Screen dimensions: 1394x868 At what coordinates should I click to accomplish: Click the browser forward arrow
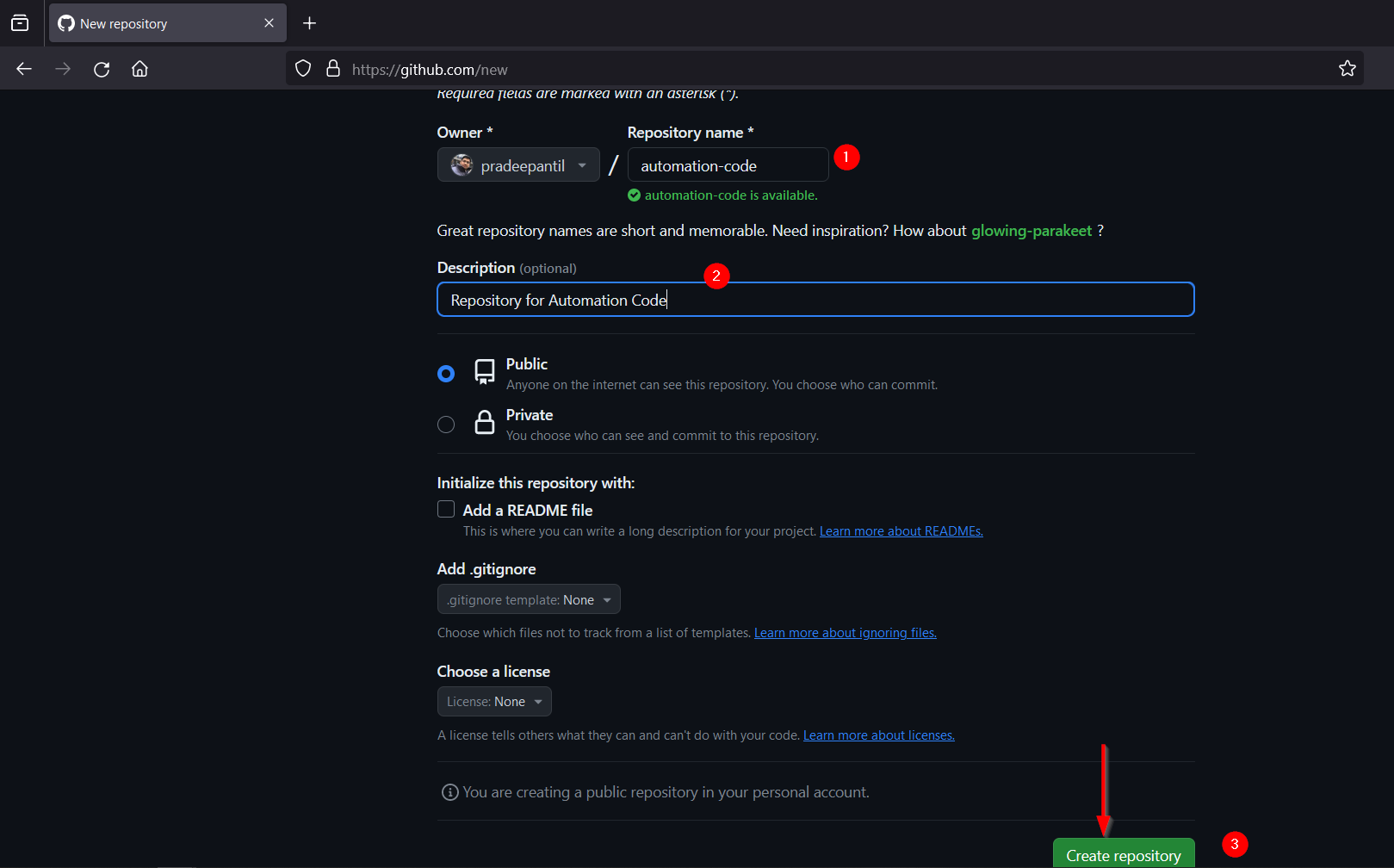point(63,69)
